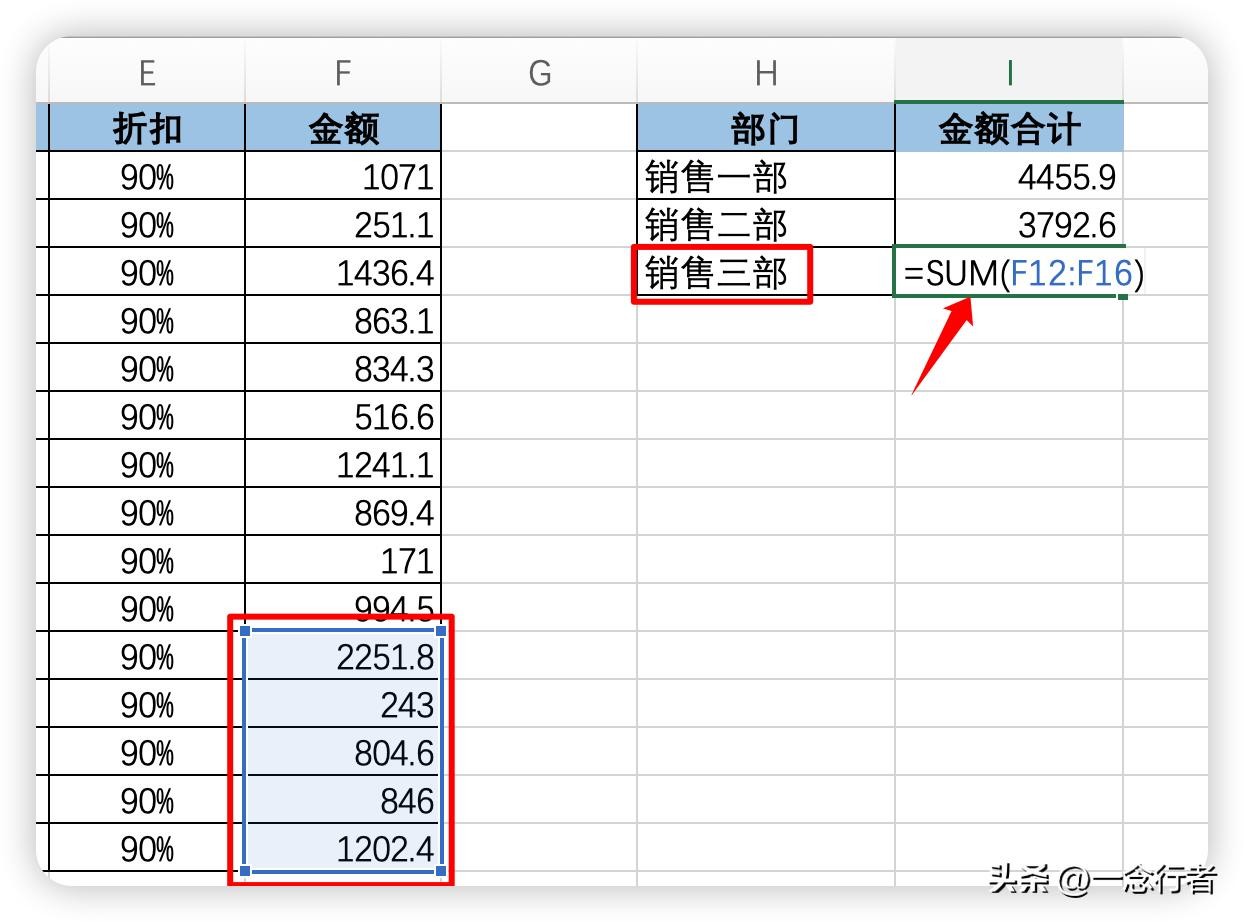Select column E header
This screenshot has width=1244, height=922.
(x=147, y=73)
